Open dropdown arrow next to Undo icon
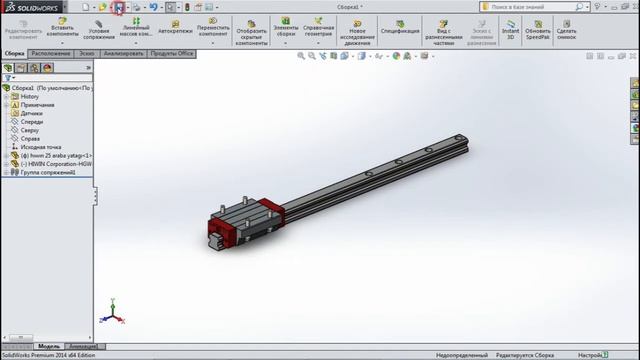The width and height of the screenshot is (640, 360). (x=162, y=7)
